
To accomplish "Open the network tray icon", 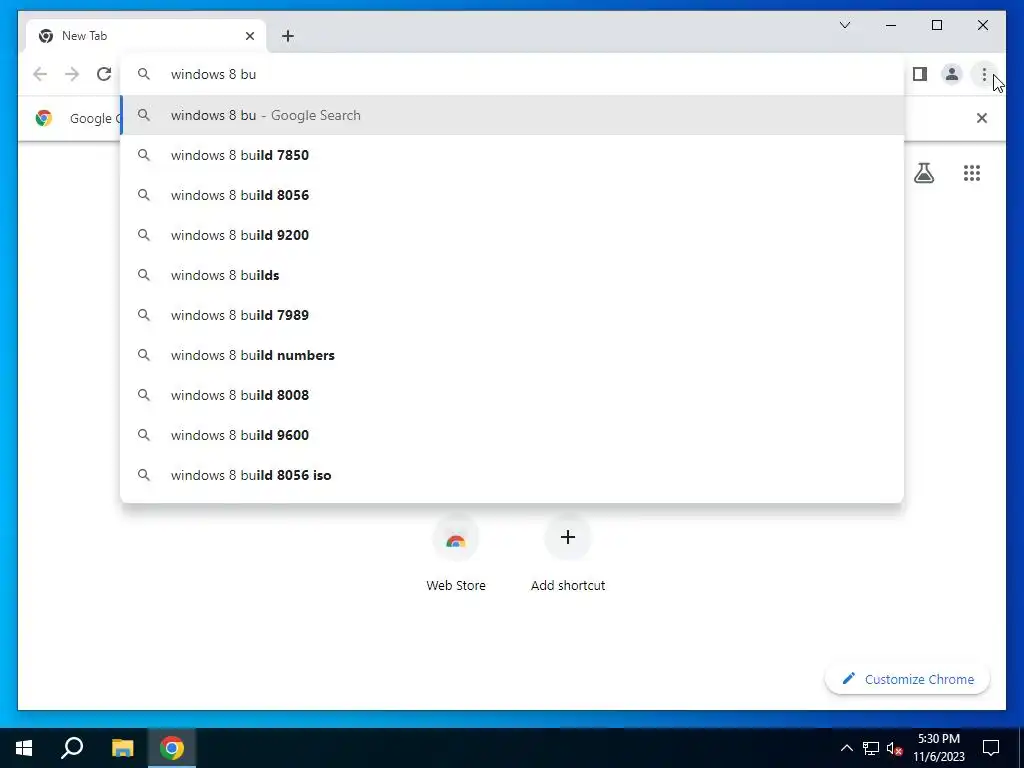I will pyautogui.click(x=871, y=748).
